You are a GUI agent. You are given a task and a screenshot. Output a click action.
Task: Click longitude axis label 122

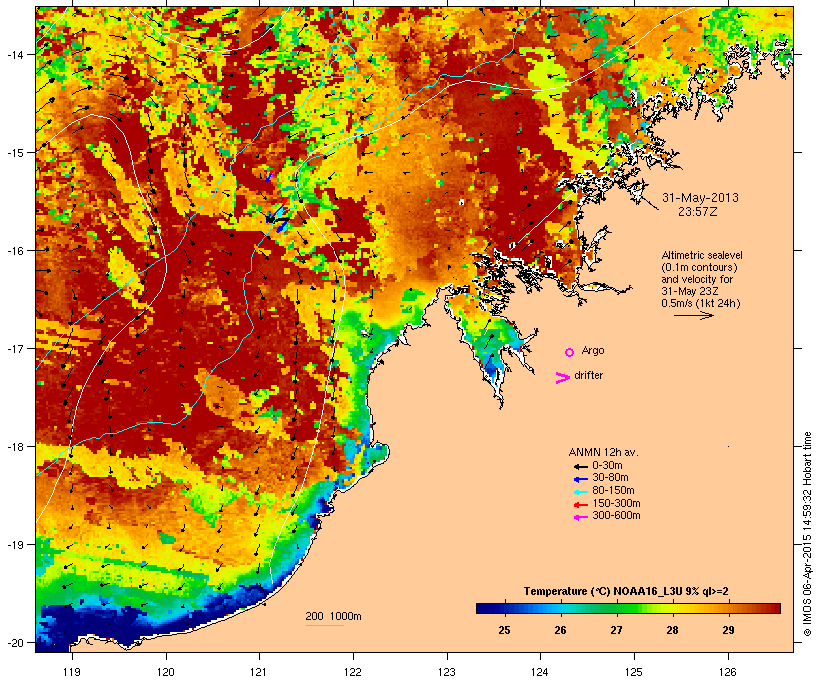353,672
